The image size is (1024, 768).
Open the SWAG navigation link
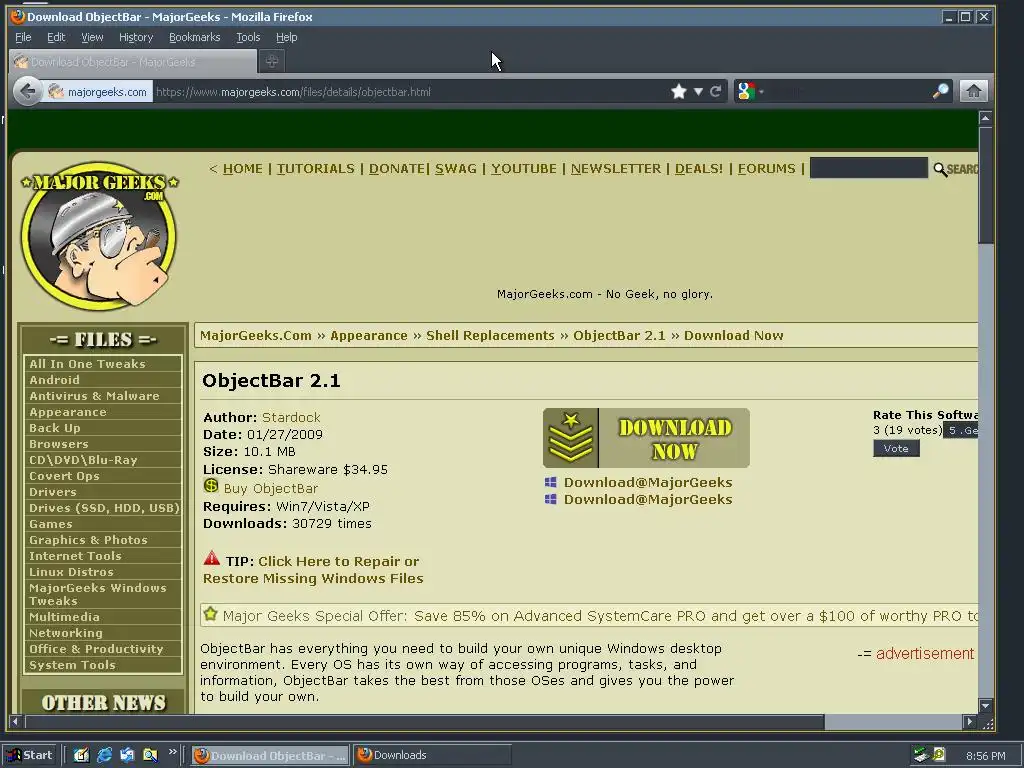456,168
